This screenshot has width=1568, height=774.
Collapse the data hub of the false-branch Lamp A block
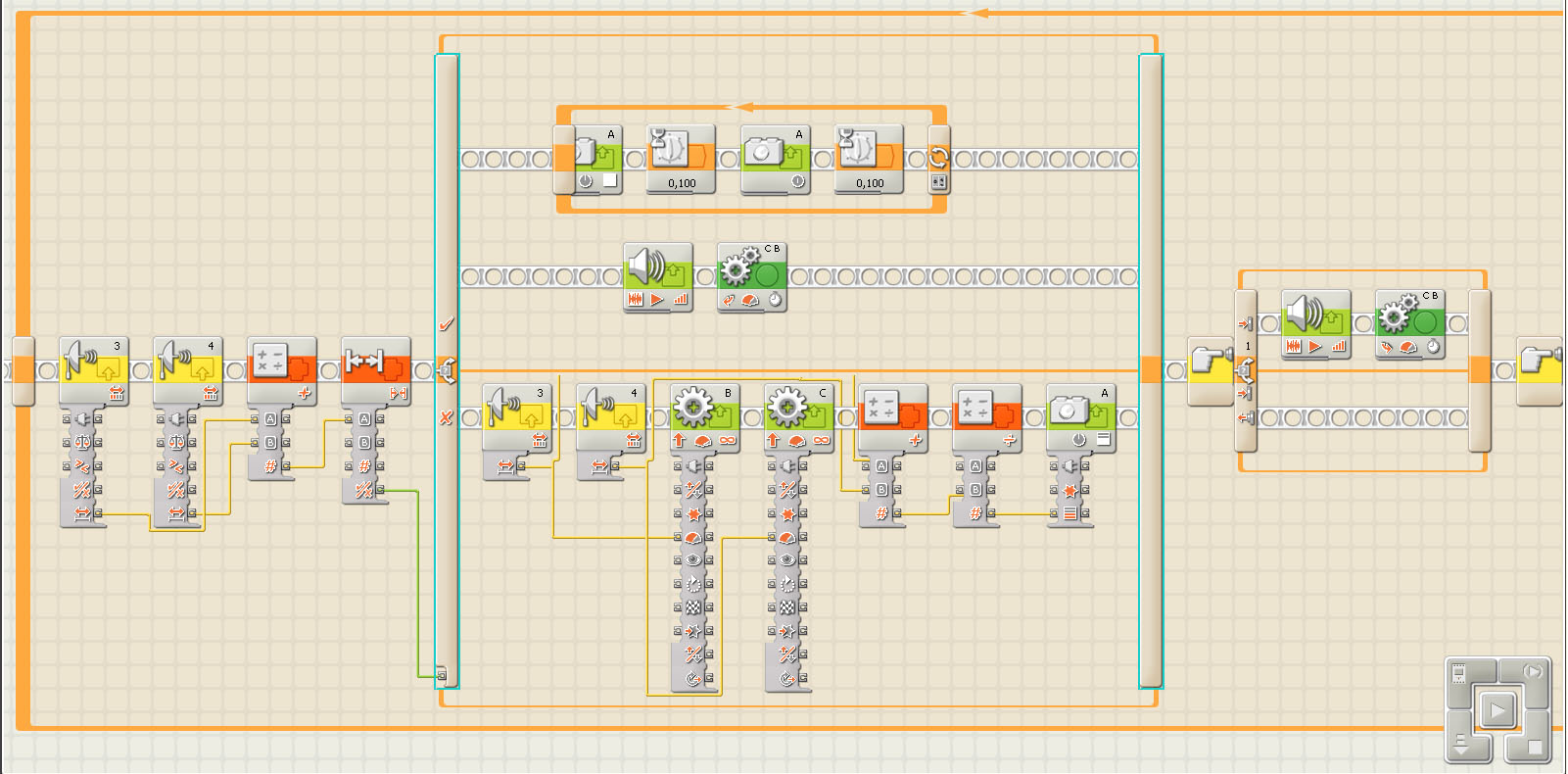pos(1069,527)
